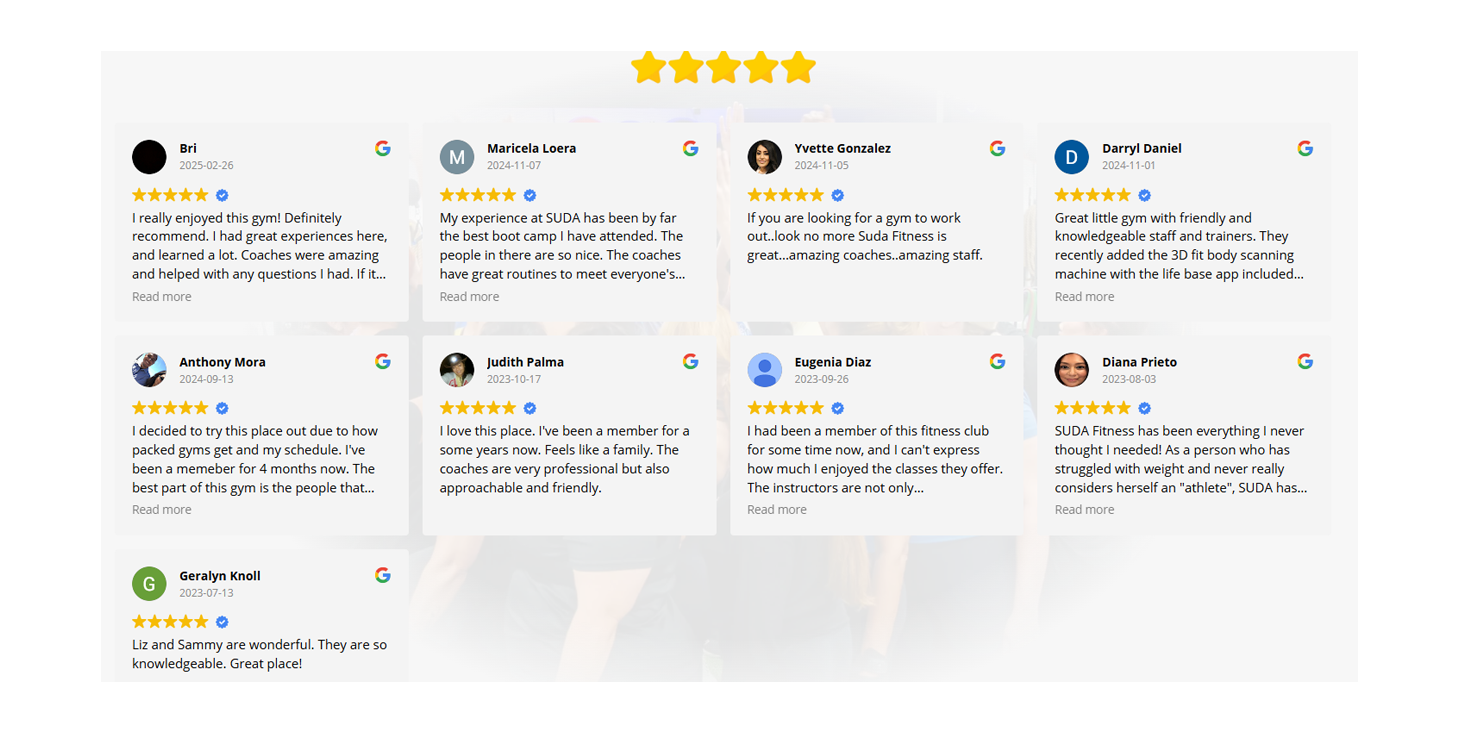The image size is (1458, 732).
Task: Click Google logo on Darryl Daniel's review
Action: 1305,148
